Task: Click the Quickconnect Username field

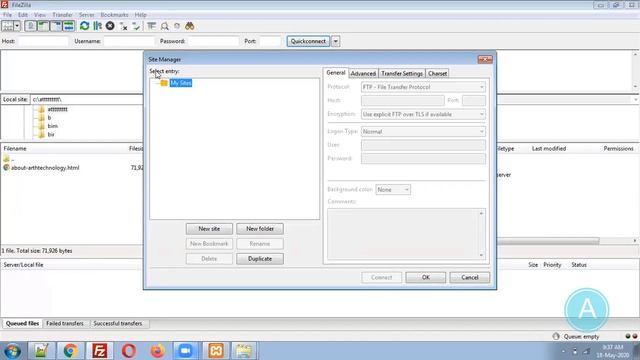Action: [x=129, y=41]
